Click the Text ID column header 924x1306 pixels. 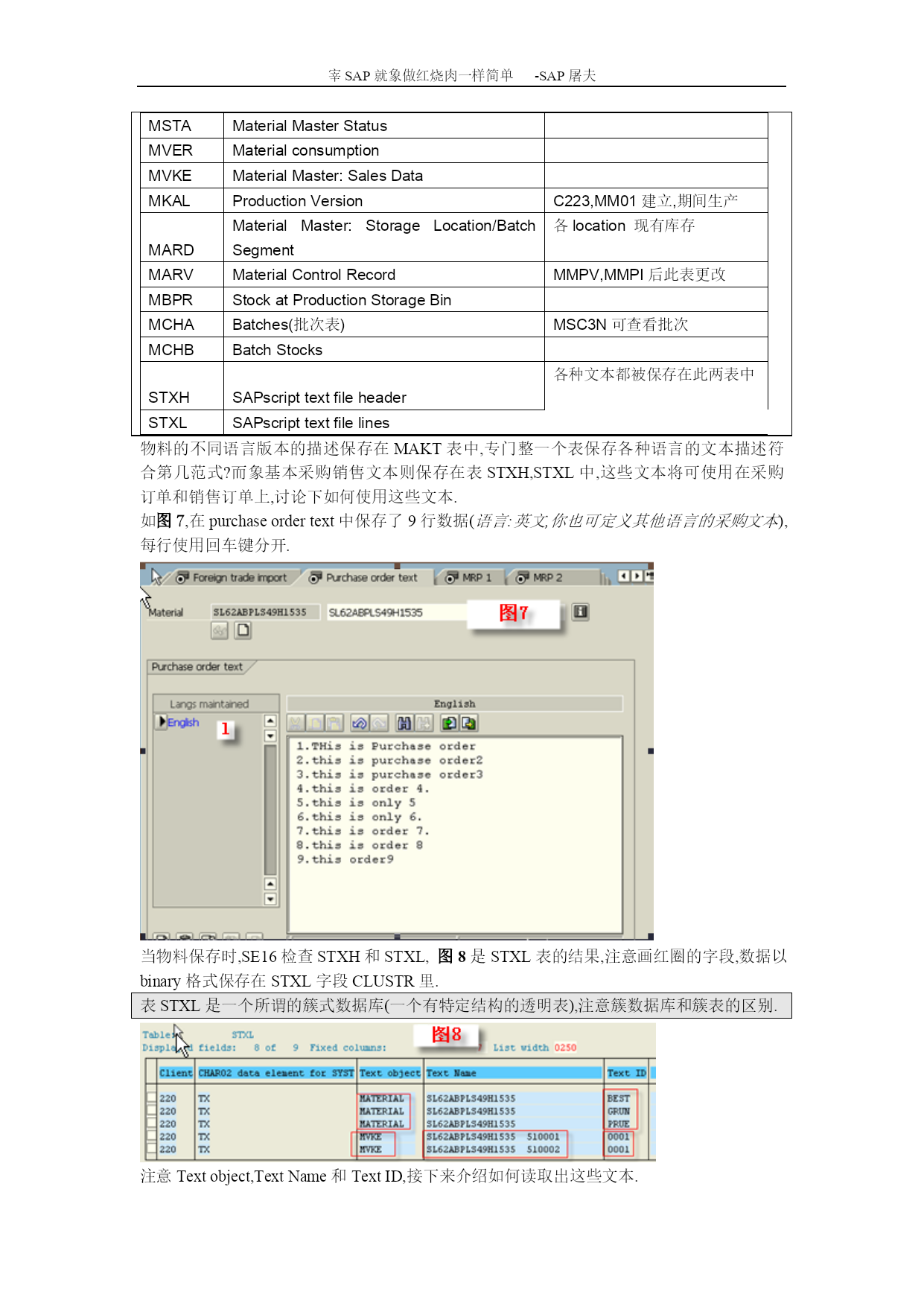(626, 1073)
